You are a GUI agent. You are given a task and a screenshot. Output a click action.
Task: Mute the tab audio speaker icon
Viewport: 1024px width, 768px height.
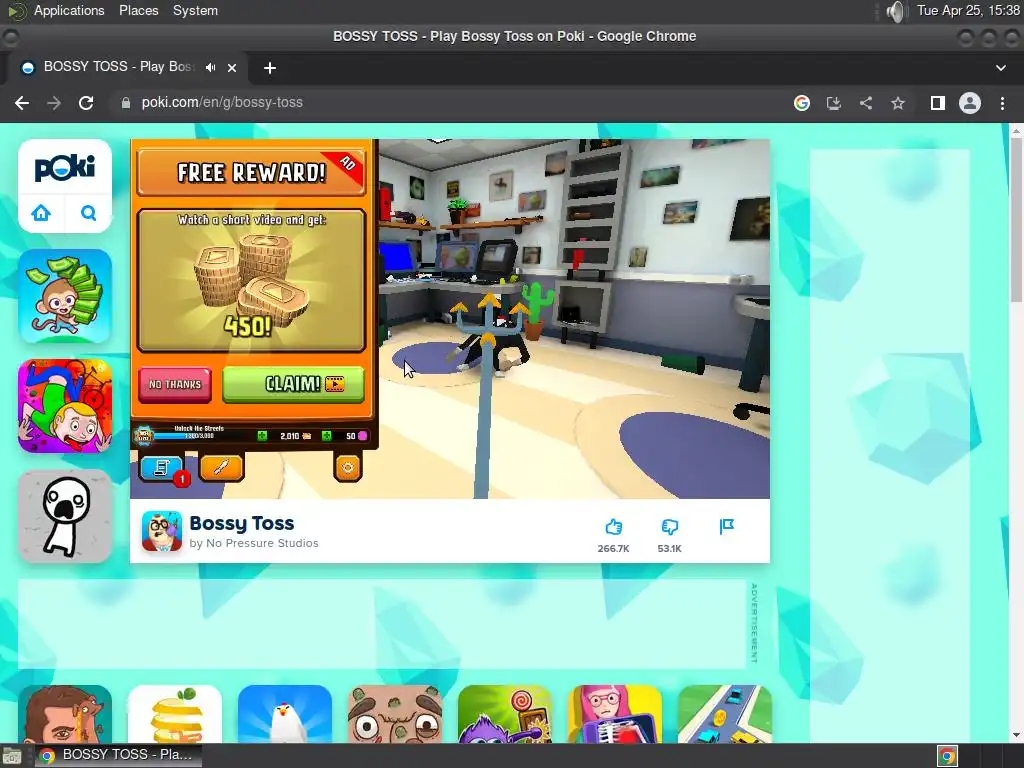pyautogui.click(x=210, y=67)
